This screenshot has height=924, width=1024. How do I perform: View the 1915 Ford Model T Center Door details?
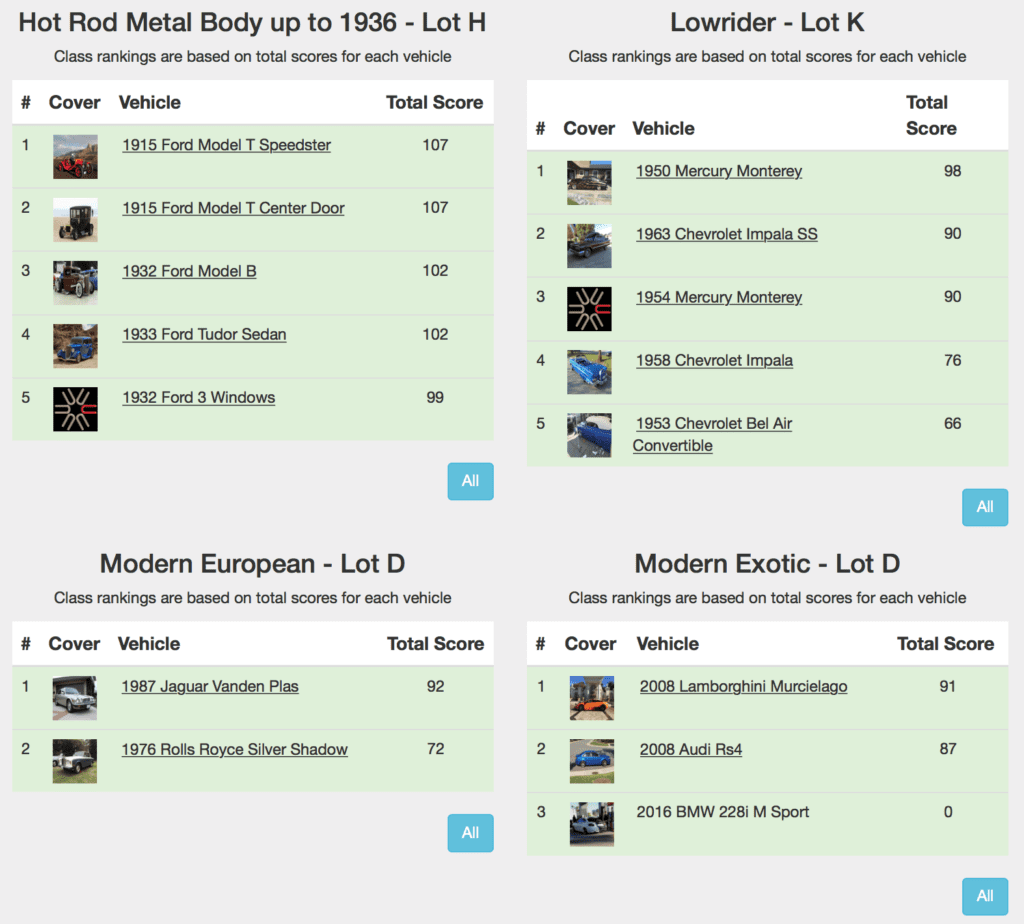click(232, 207)
